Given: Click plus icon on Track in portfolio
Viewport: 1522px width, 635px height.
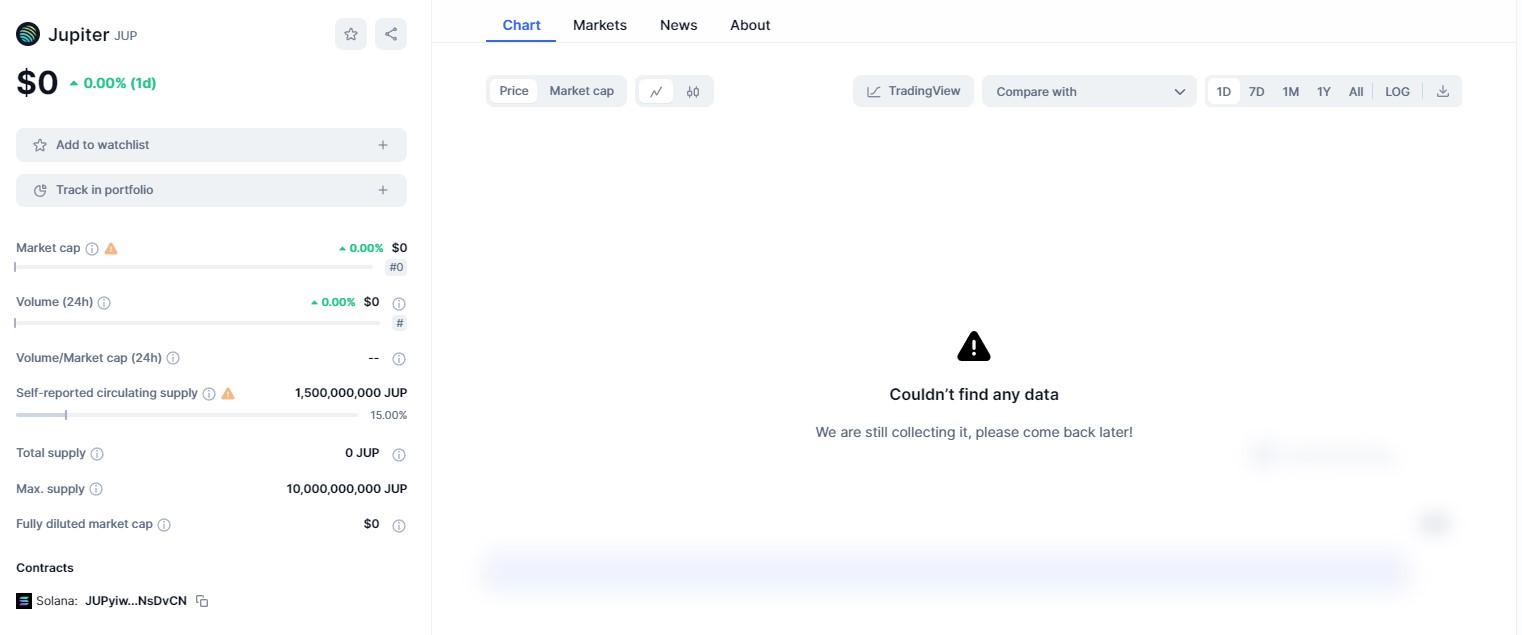Looking at the screenshot, I should 383,190.
